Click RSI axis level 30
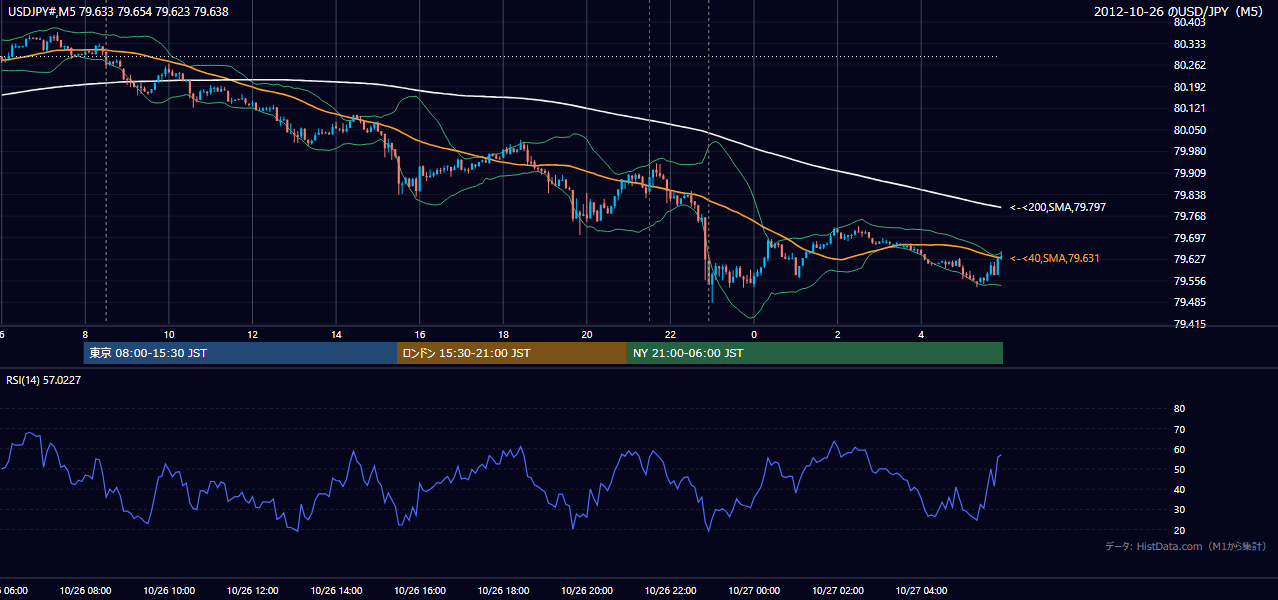1278x600 pixels. 1179,510
